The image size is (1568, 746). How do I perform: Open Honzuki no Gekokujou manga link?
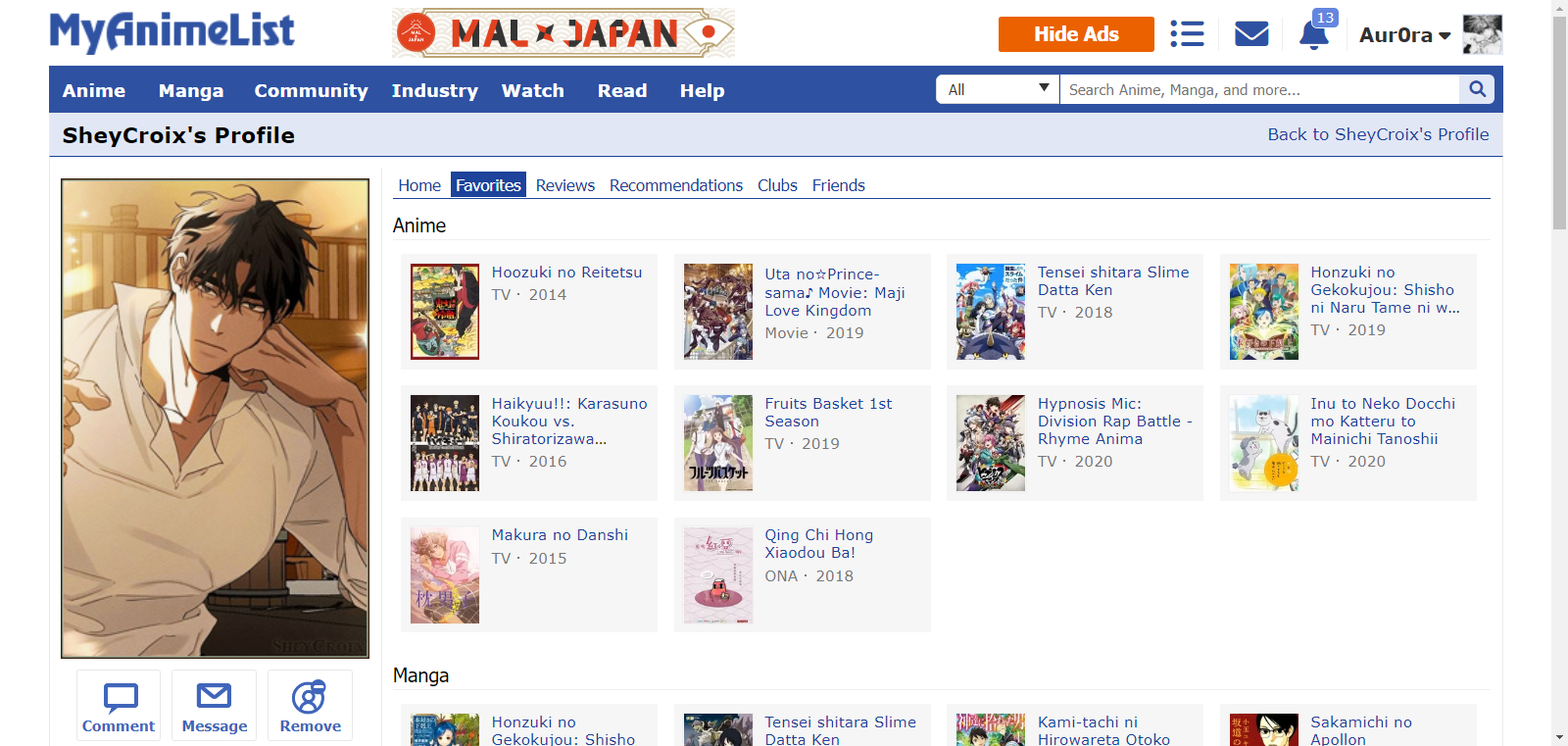(x=563, y=730)
